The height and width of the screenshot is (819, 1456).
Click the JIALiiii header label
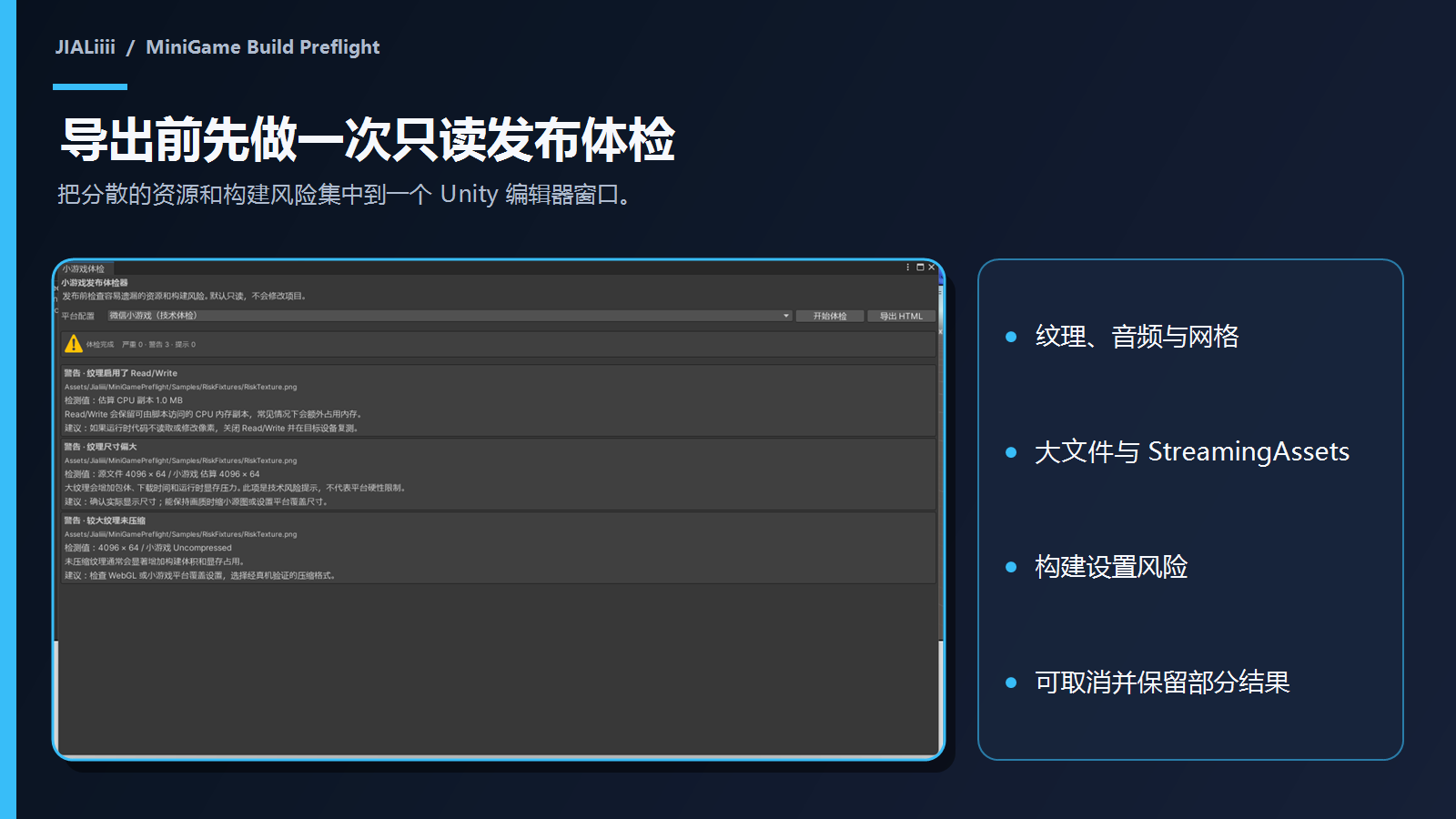point(86,47)
